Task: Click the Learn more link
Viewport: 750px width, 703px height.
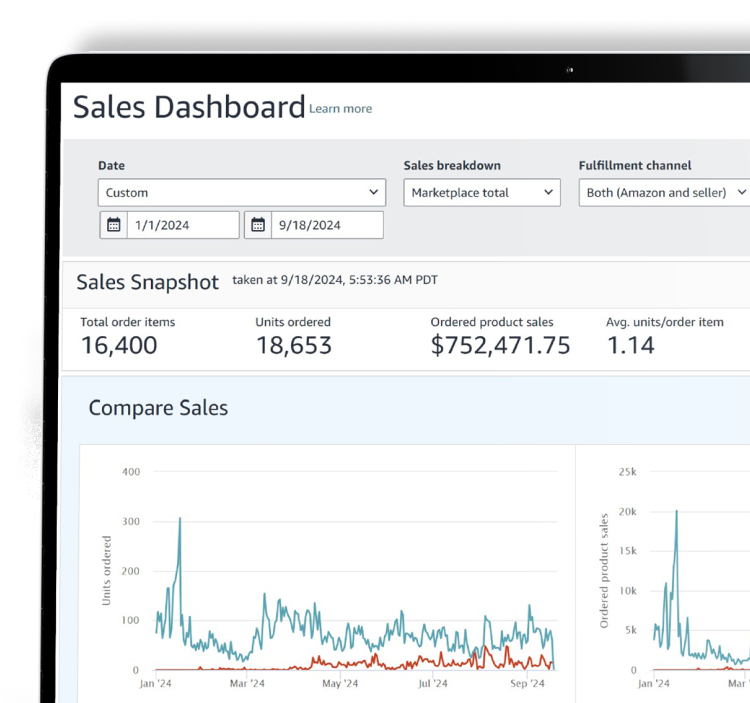Action: [340, 109]
